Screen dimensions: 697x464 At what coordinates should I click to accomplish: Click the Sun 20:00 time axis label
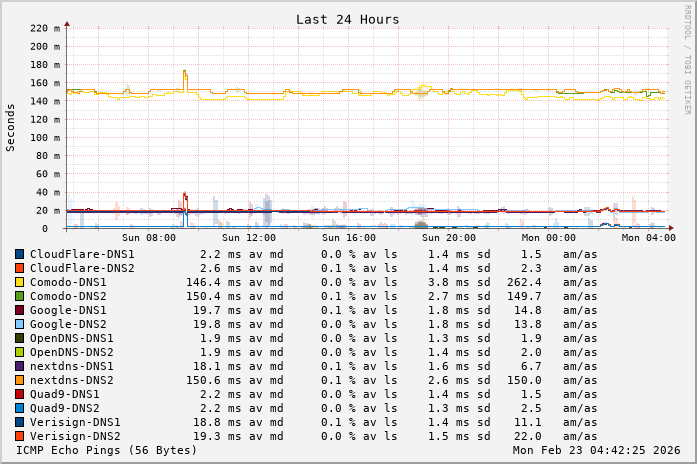pos(448,238)
